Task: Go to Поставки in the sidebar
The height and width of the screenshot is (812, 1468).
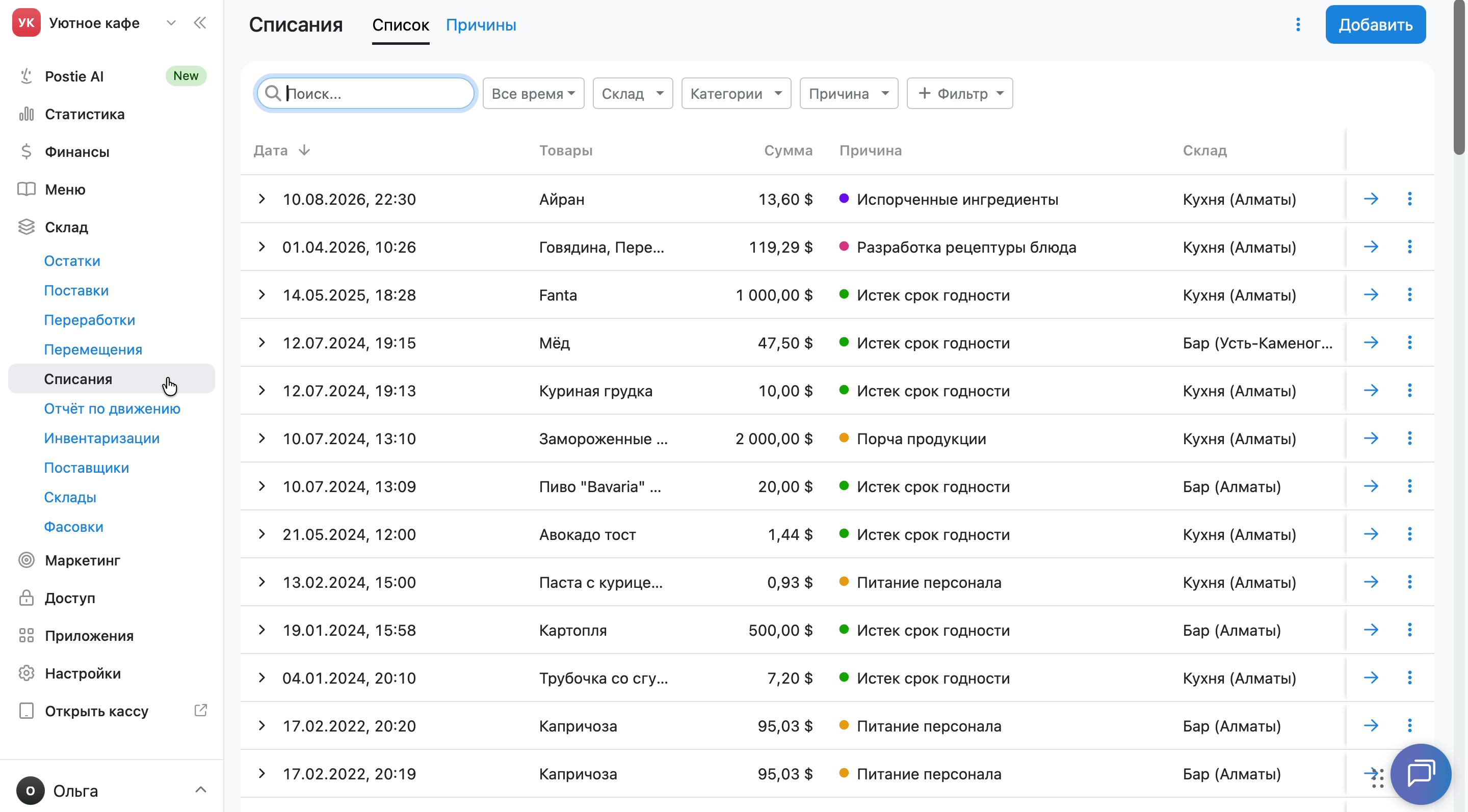Action: [76, 290]
